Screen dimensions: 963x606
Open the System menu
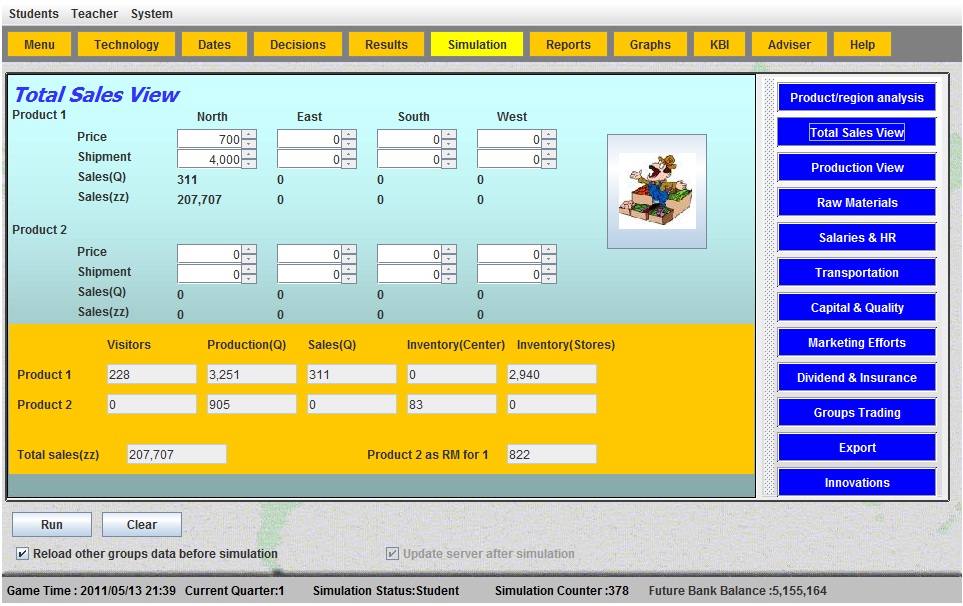[151, 14]
